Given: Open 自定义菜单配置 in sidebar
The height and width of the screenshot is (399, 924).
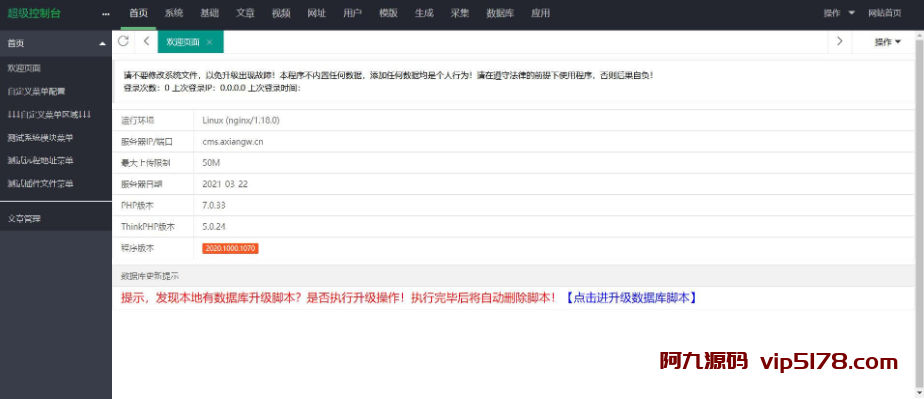Looking at the screenshot, I should (x=37, y=91).
